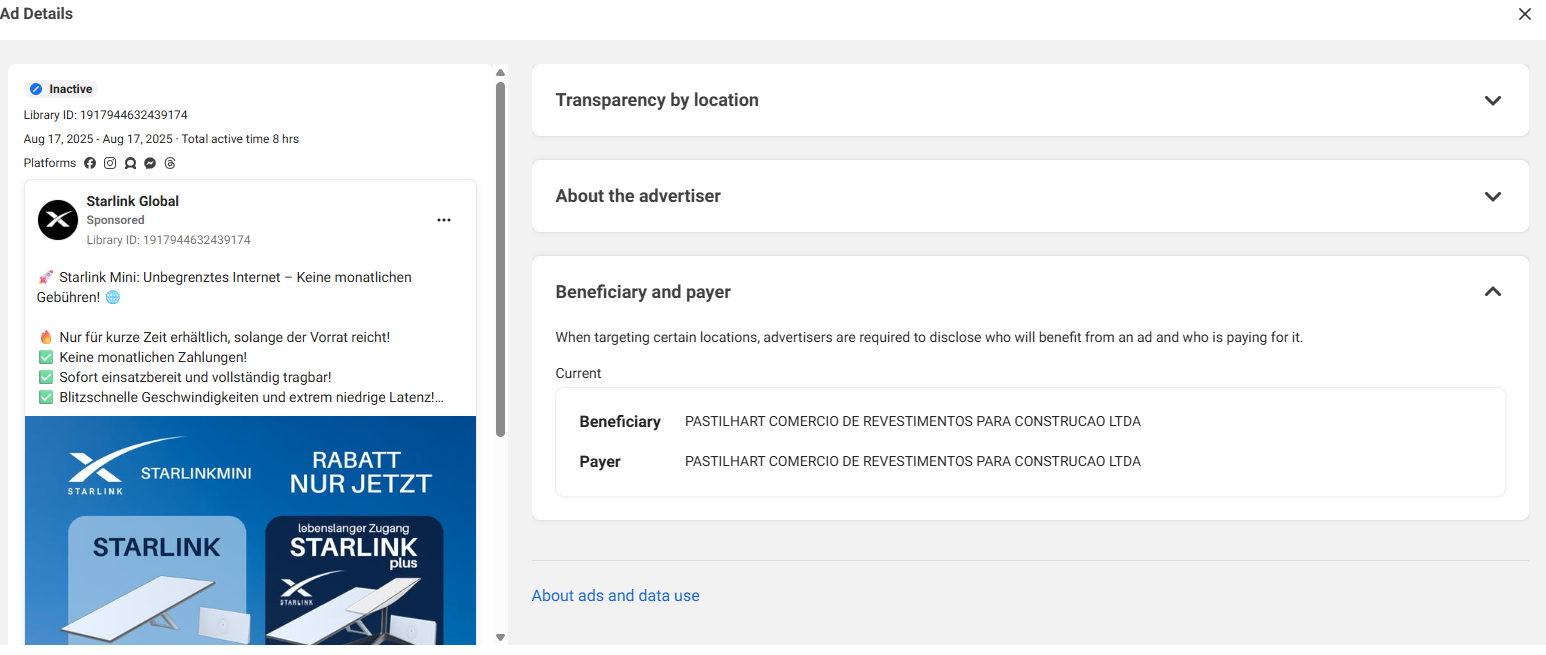
Task: Open the About ads and data use link
Action: tap(615, 596)
